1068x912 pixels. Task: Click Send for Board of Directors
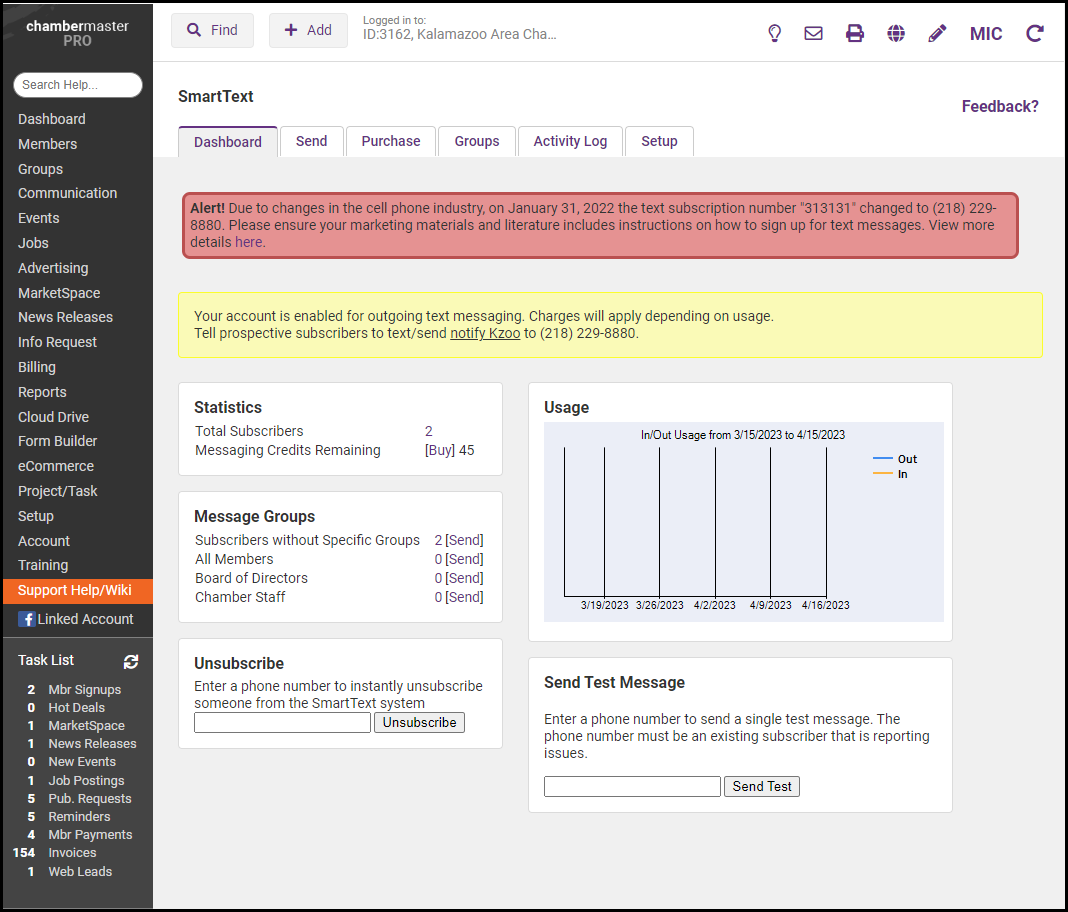(x=465, y=578)
